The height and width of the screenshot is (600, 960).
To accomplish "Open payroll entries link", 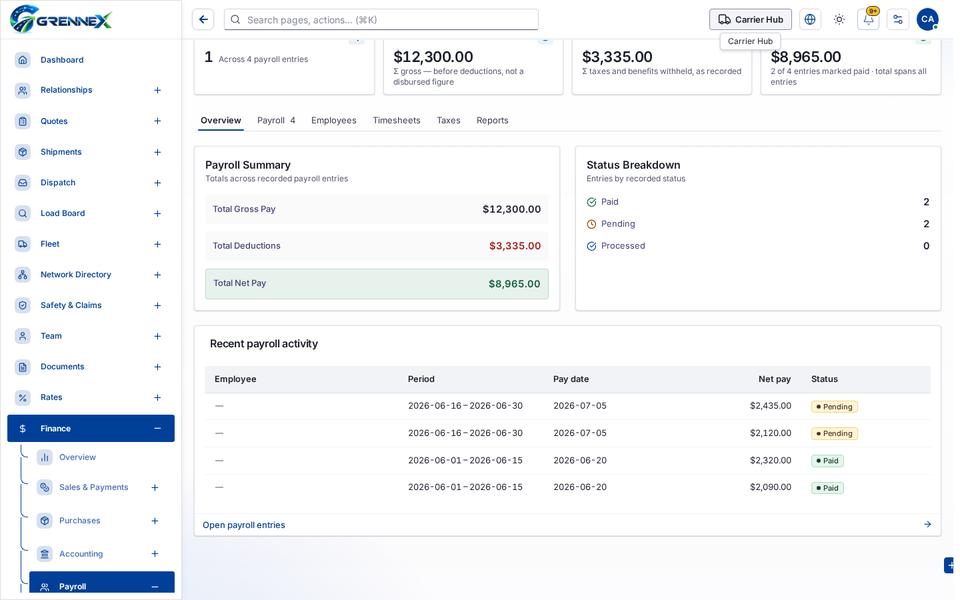I will 244,525.
